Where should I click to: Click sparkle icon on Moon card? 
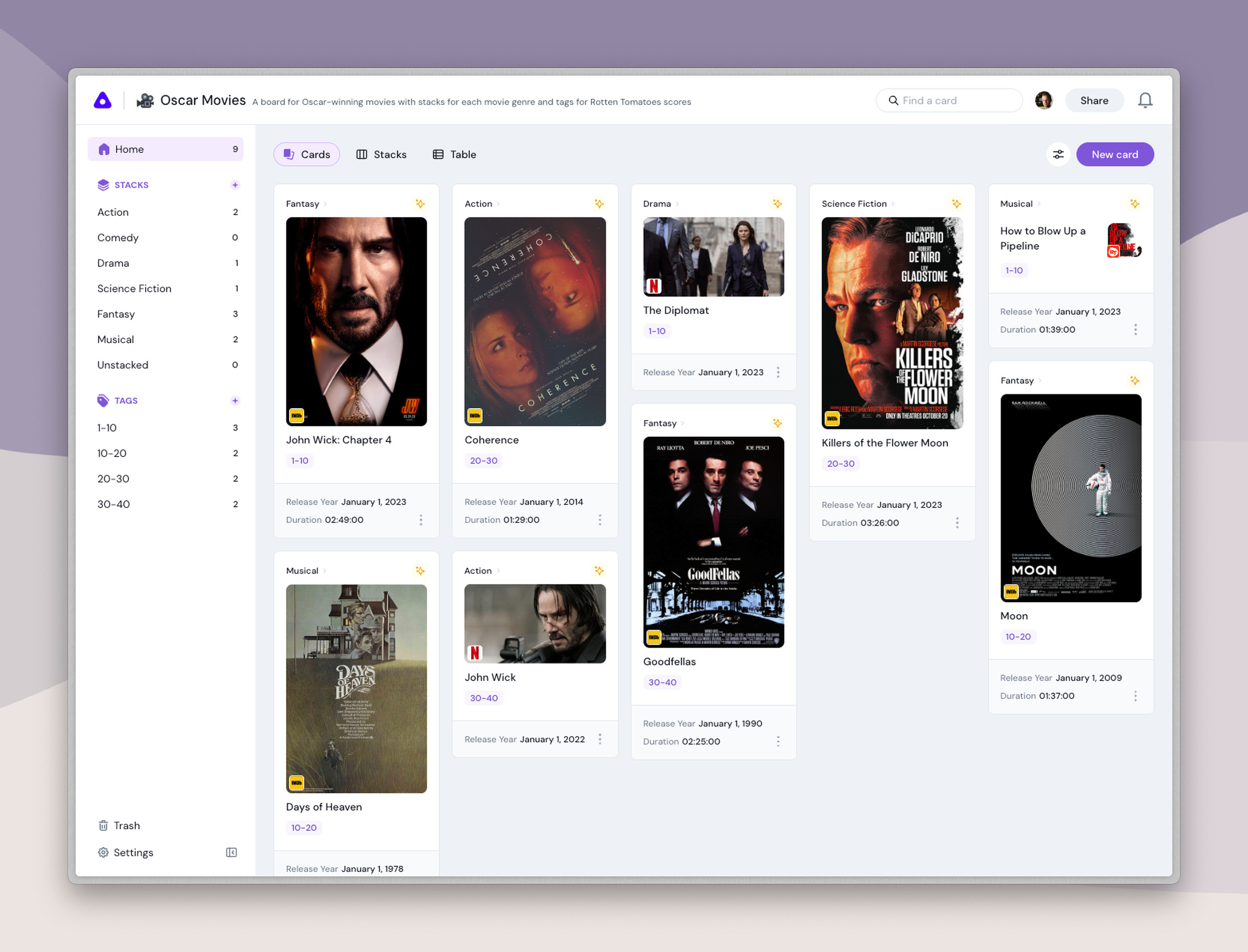[1135, 380]
